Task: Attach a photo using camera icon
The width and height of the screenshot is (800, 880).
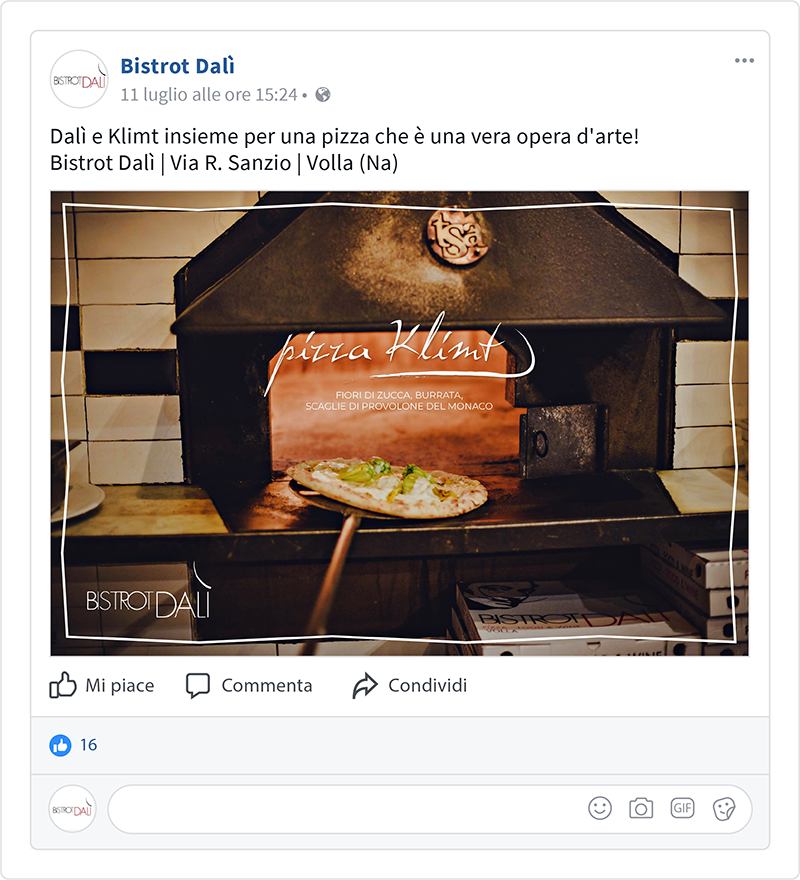Action: (x=641, y=809)
